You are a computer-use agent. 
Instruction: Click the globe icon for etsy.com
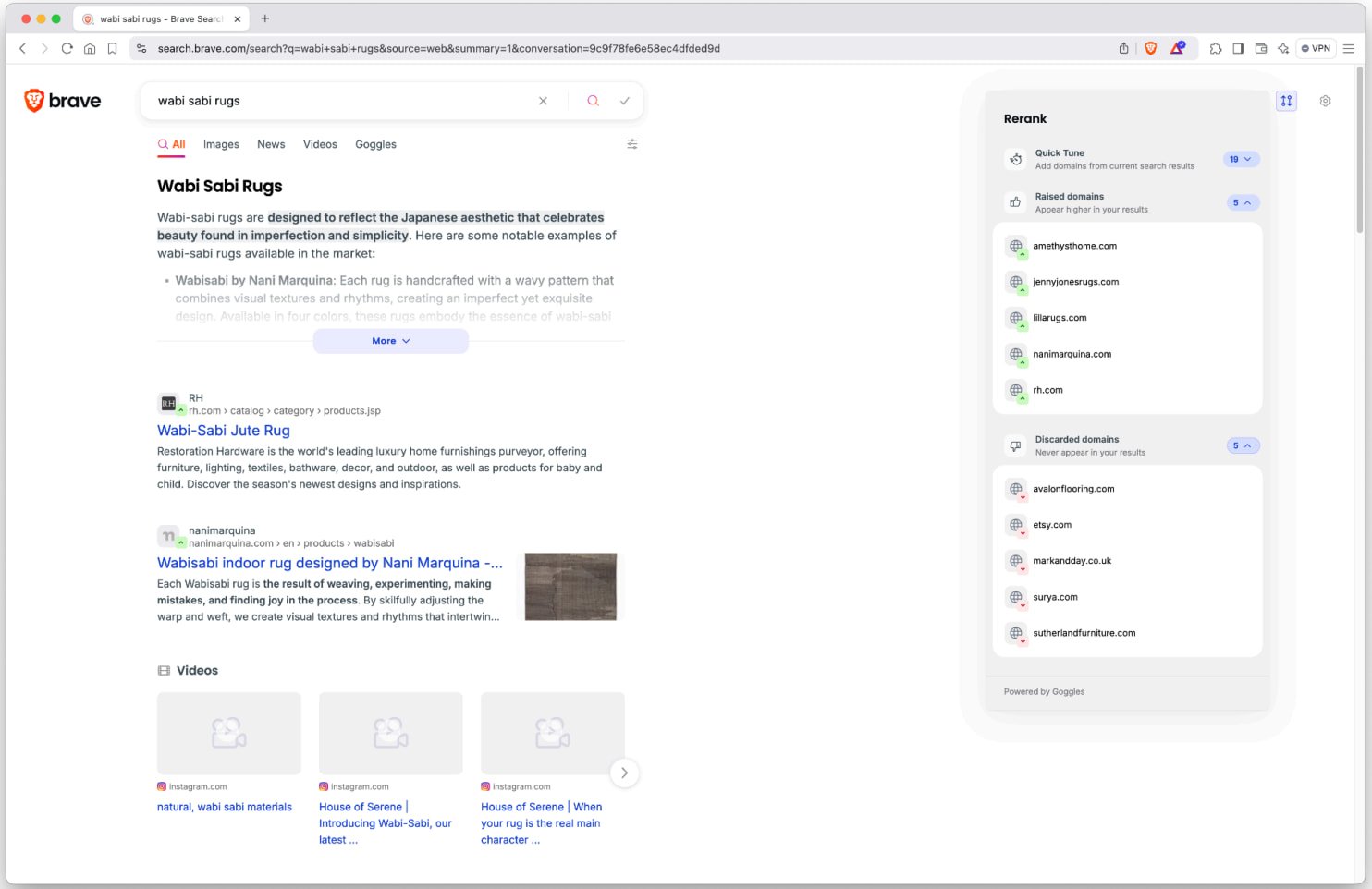tap(1016, 525)
